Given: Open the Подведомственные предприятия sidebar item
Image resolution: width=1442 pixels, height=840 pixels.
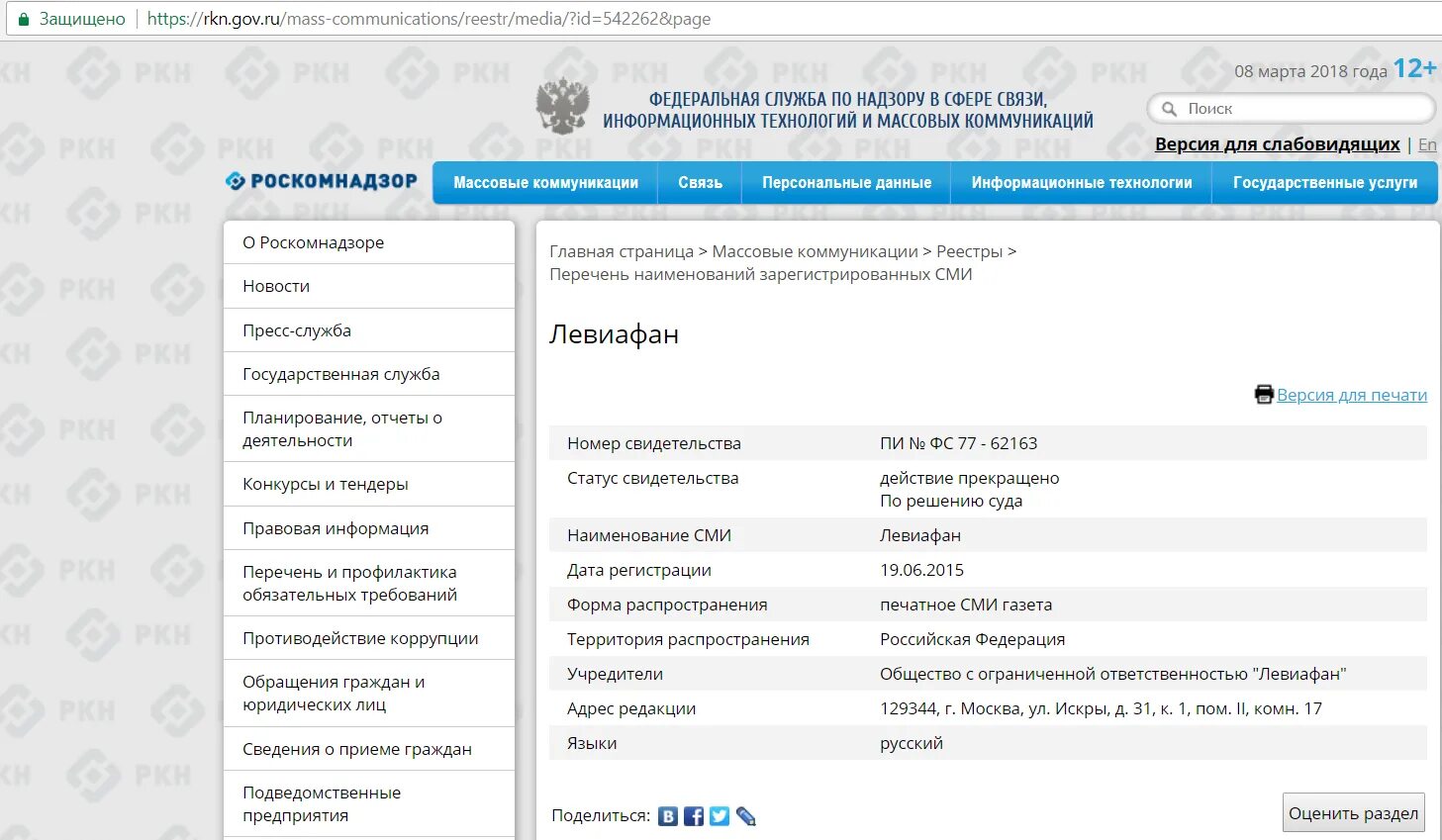Looking at the screenshot, I should 369,803.
